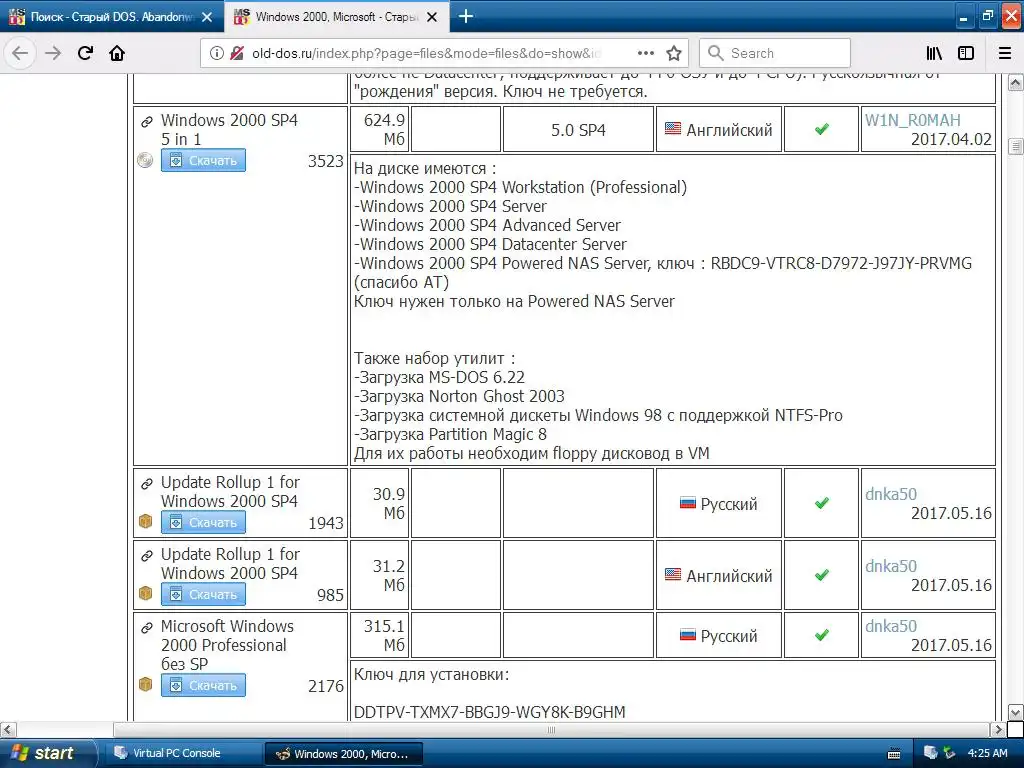Open dnka50 profile in 315.1 Мб row
Image resolution: width=1024 pixels, height=768 pixels.
point(891,626)
